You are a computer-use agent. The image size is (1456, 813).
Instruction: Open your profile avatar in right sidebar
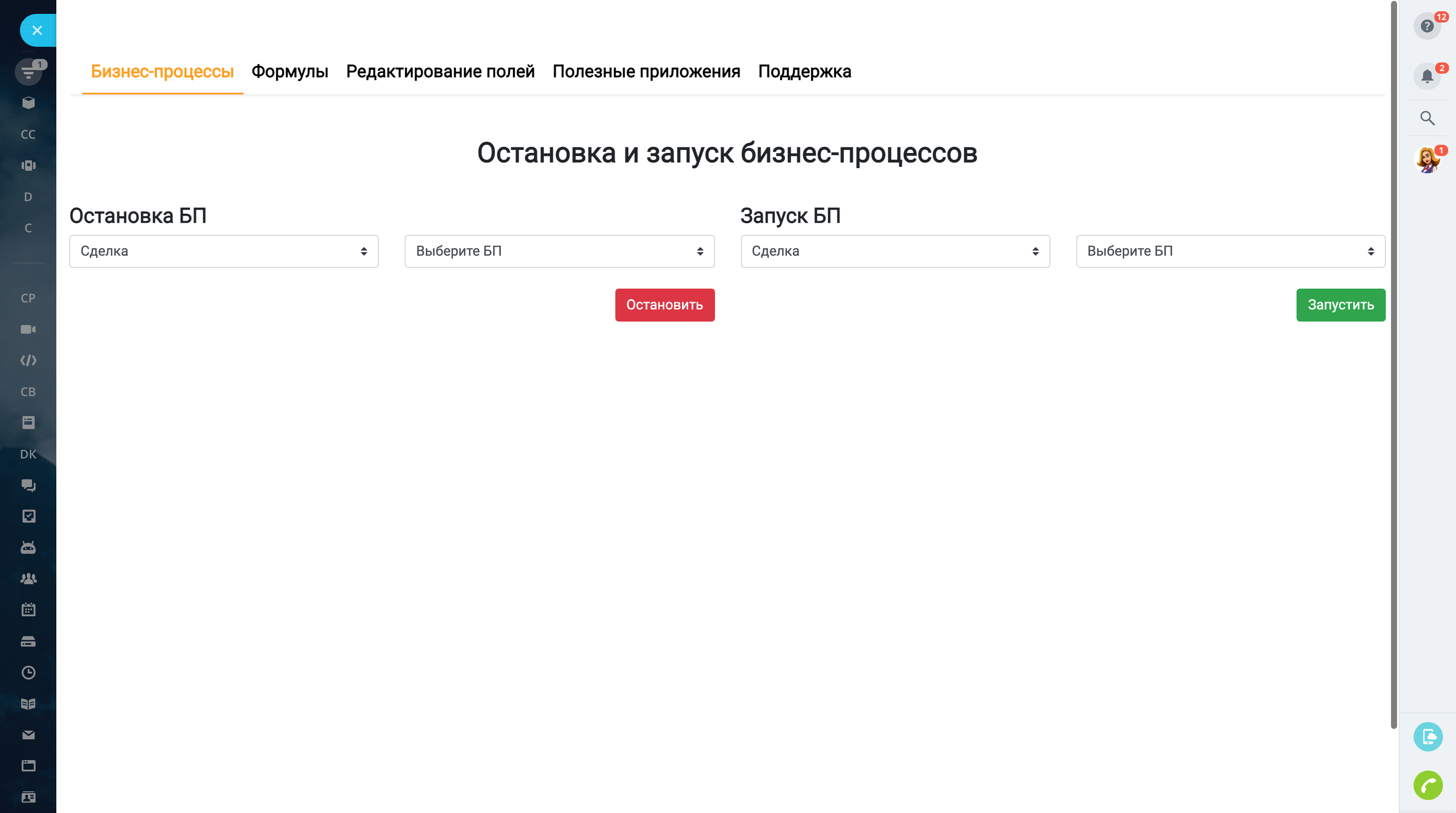click(x=1427, y=159)
